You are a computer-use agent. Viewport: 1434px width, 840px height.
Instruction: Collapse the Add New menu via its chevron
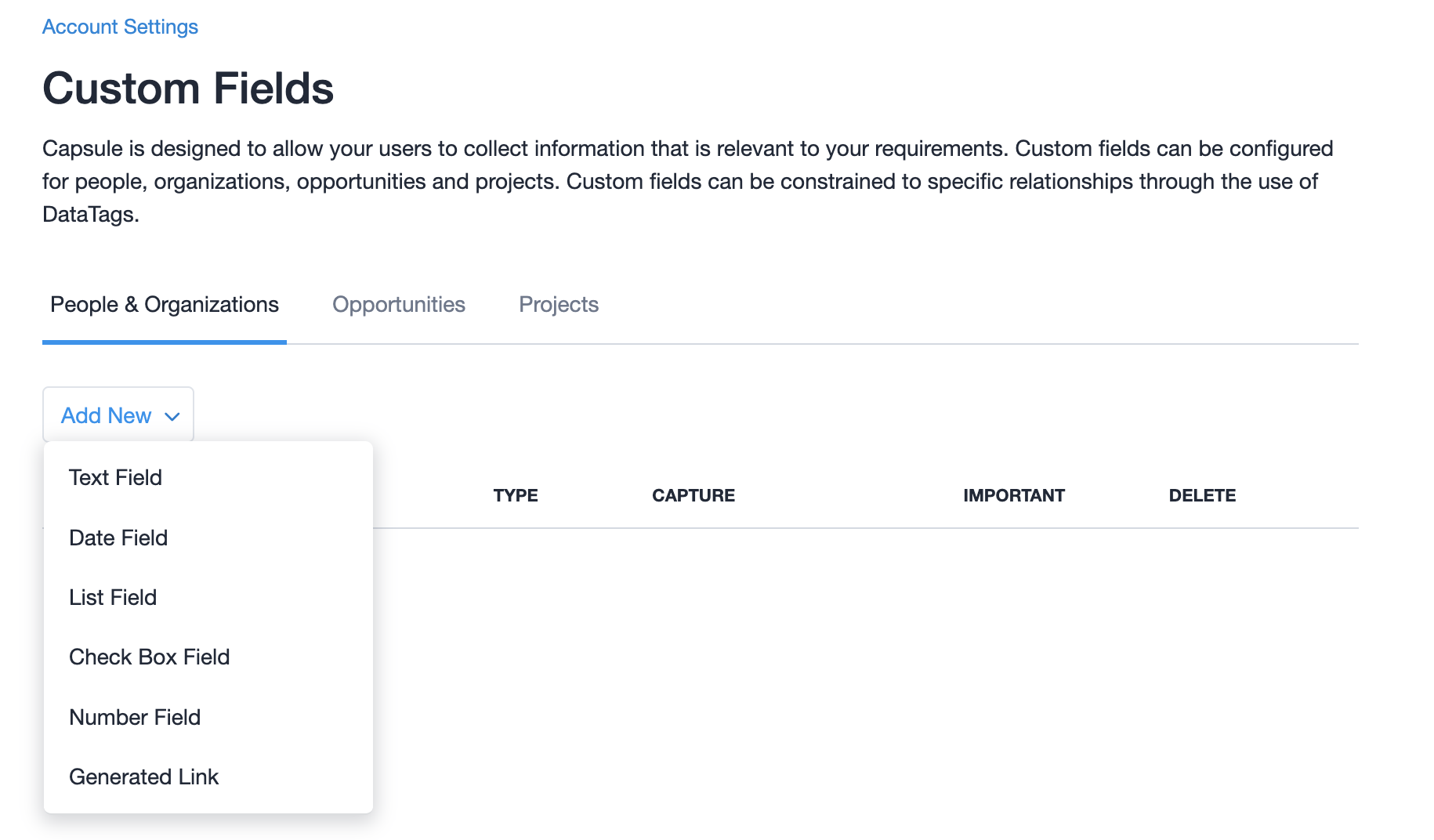[x=172, y=416]
